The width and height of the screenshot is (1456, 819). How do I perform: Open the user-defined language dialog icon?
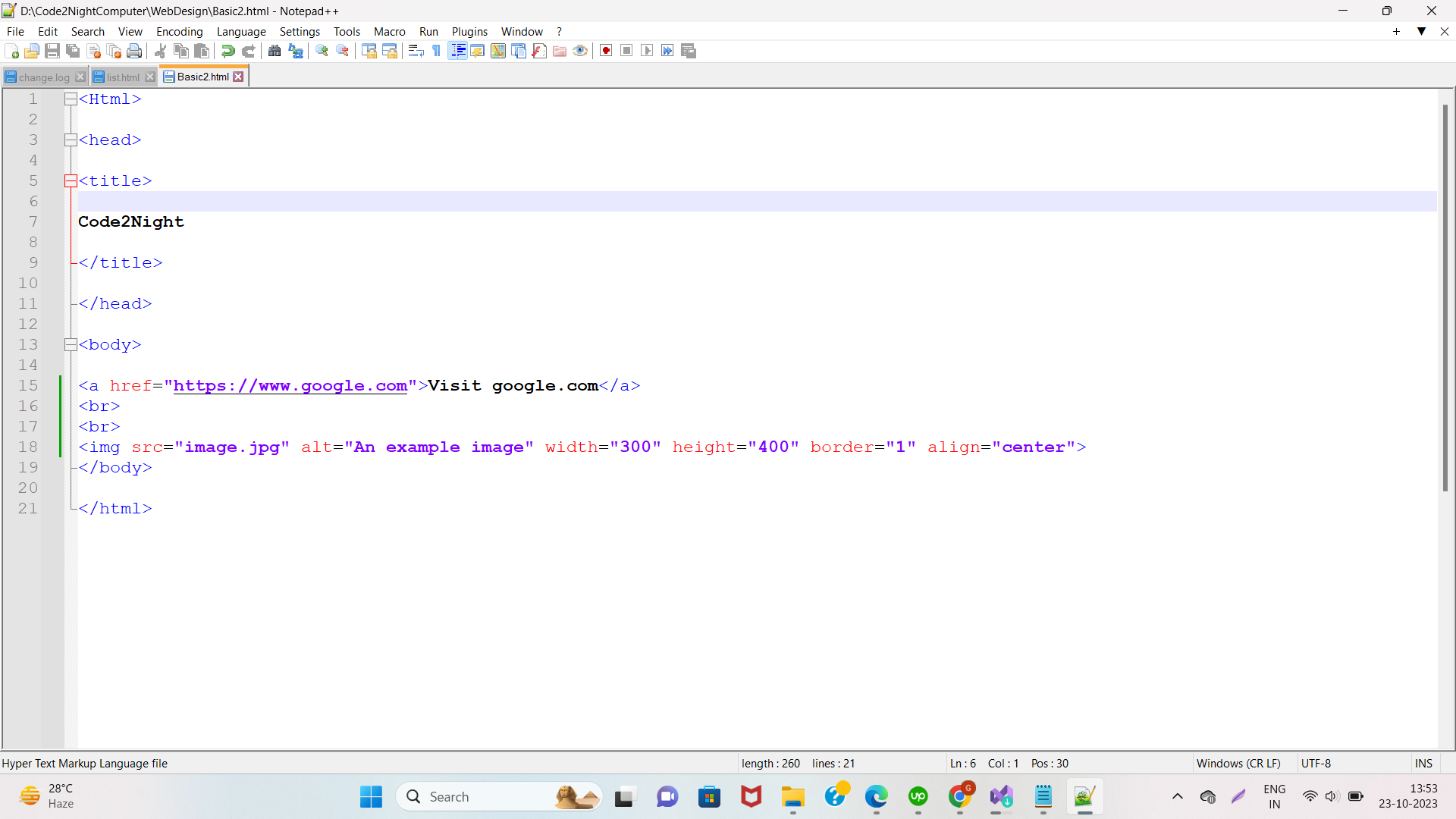[478, 51]
